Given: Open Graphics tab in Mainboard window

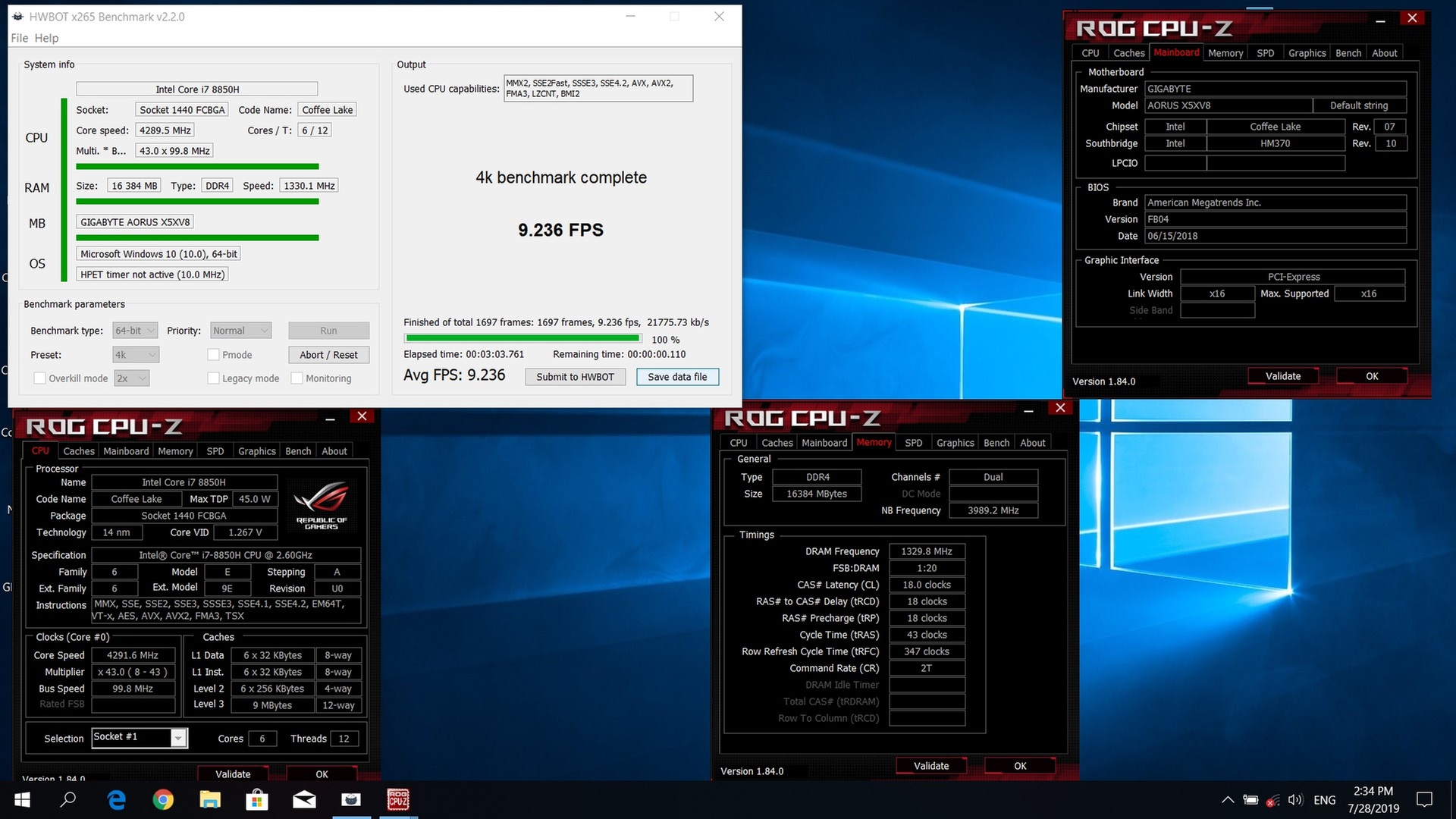Looking at the screenshot, I should click(1307, 53).
